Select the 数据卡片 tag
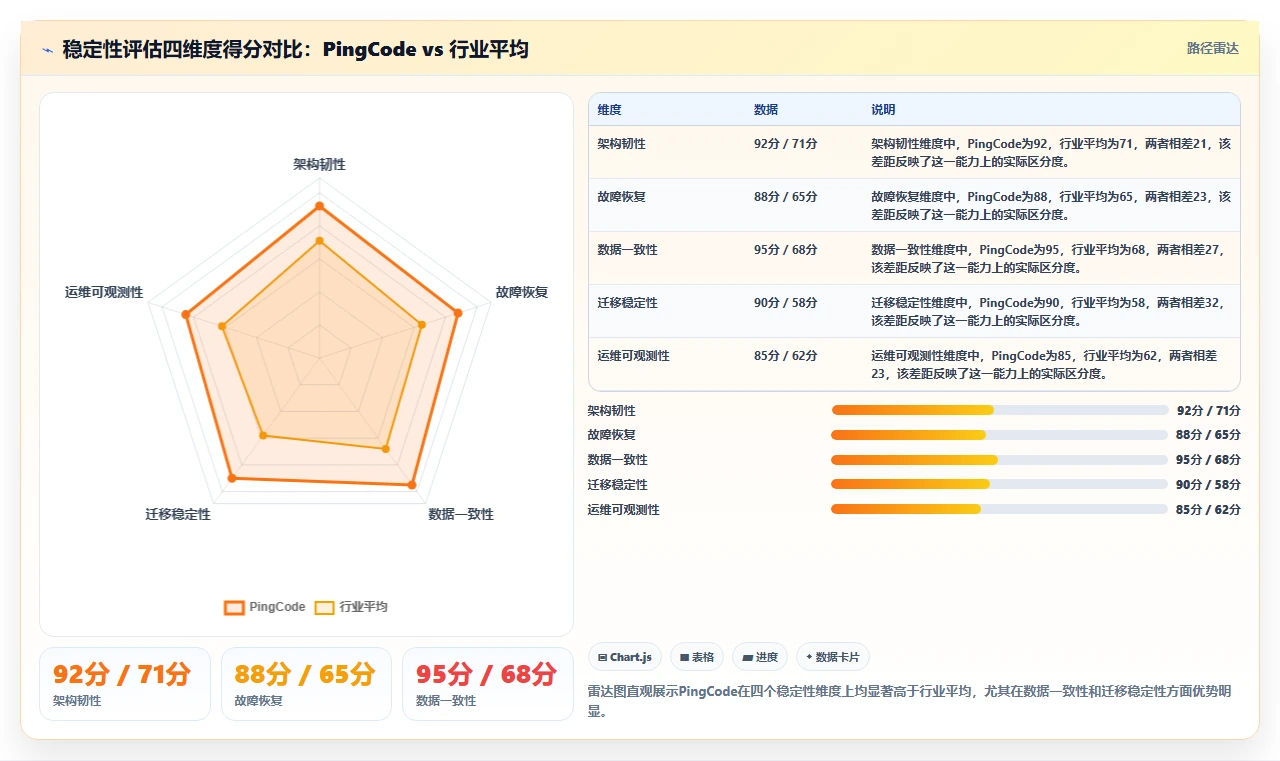 click(x=833, y=657)
